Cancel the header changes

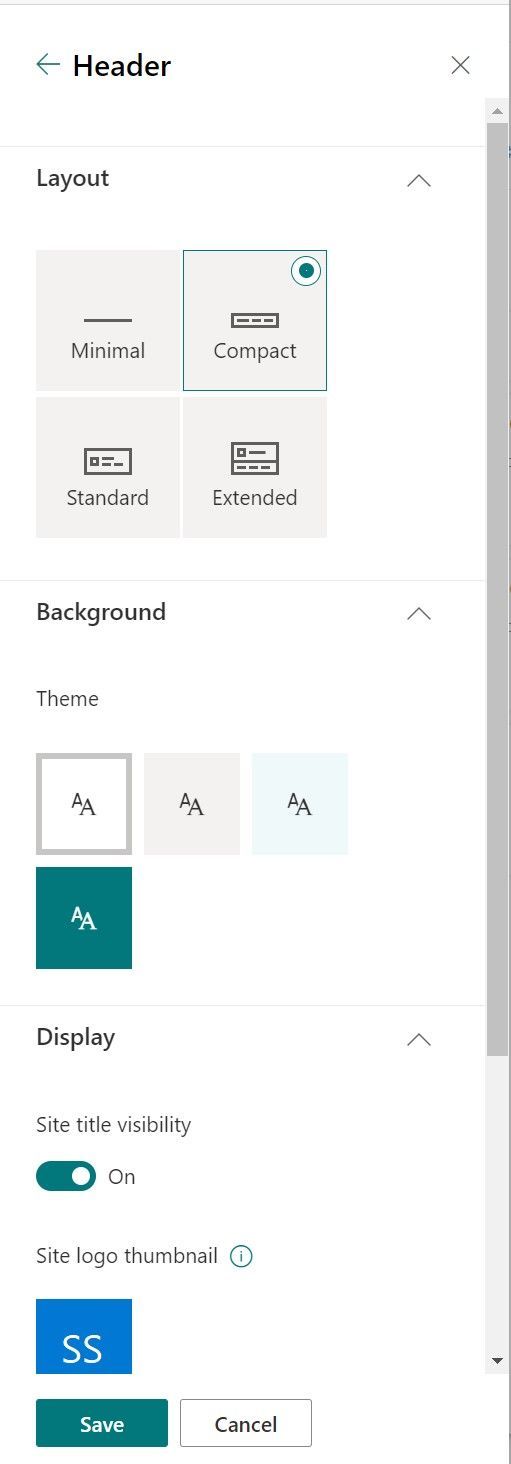pyautogui.click(x=246, y=1423)
